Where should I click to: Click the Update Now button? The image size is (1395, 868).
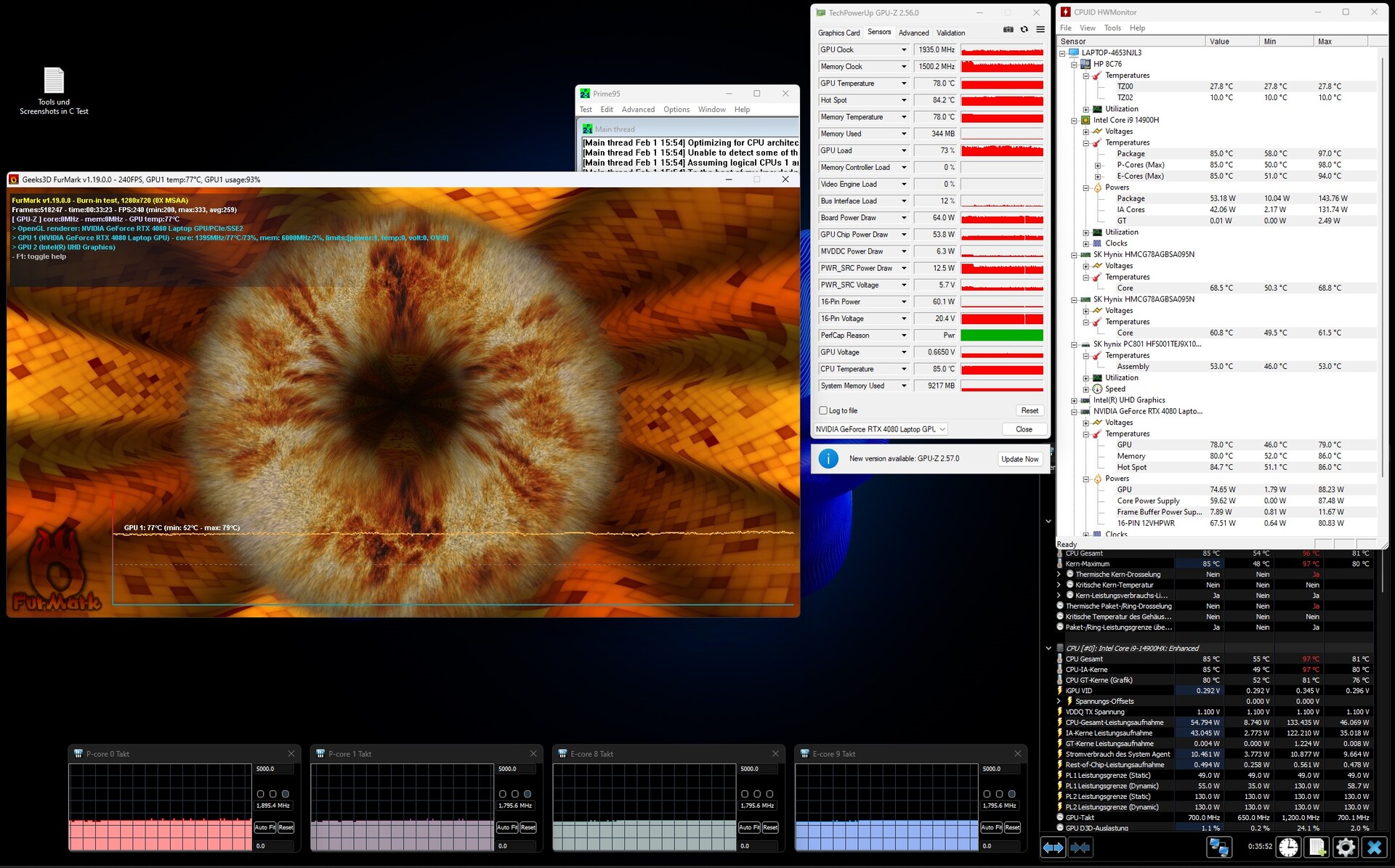pyautogui.click(x=1019, y=459)
